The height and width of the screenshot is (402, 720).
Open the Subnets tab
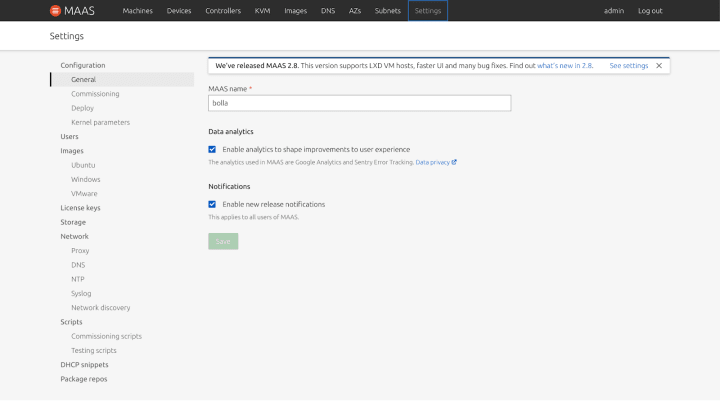pyautogui.click(x=388, y=11)
